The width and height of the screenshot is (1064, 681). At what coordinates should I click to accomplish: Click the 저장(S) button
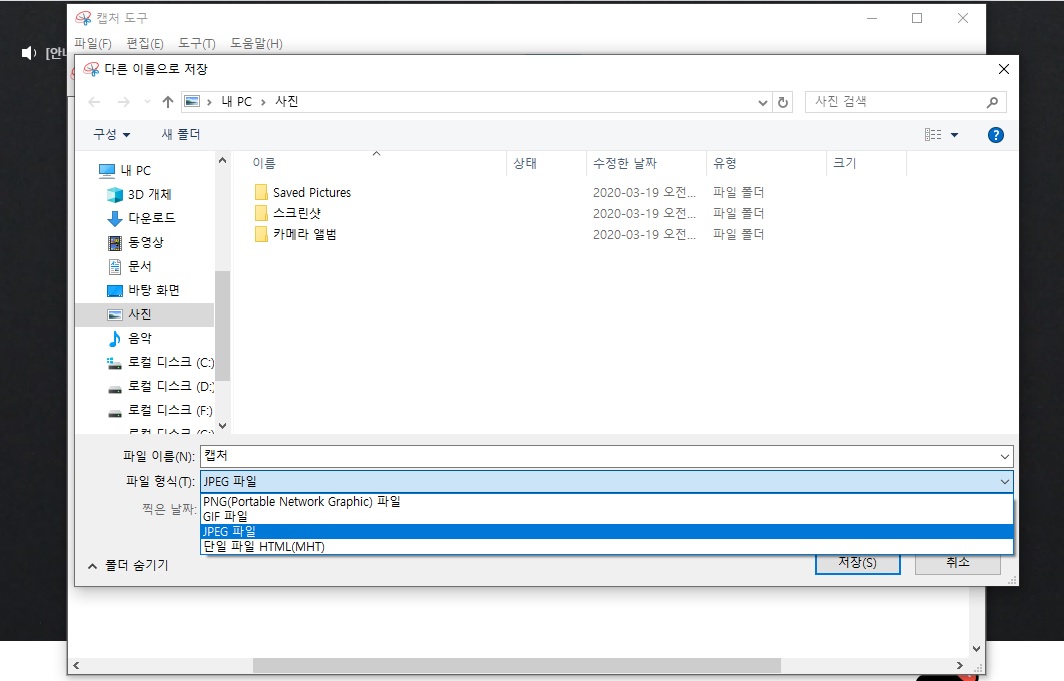(858, 563)
